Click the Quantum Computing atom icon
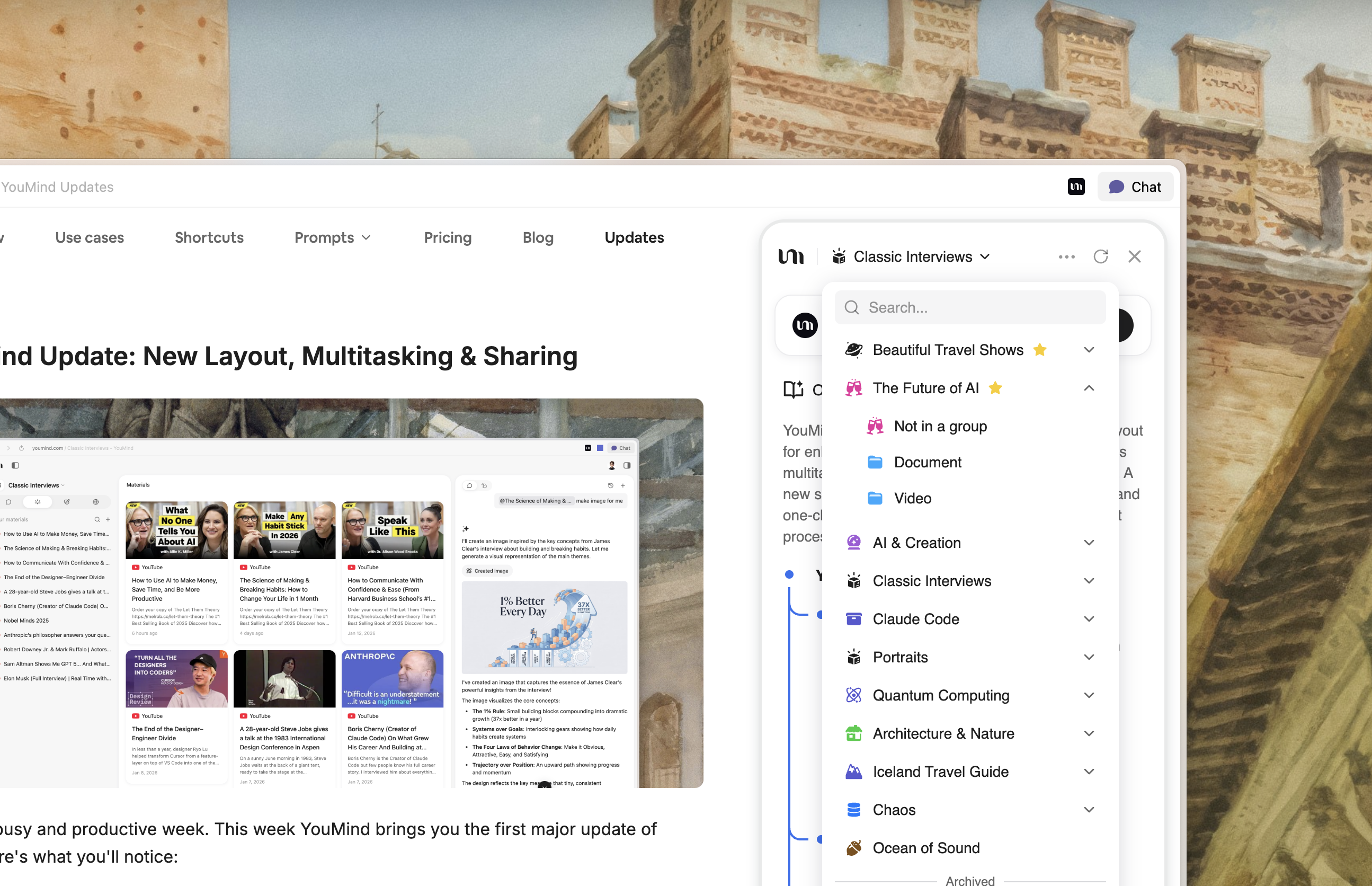Screen dimensions: 1372x886 coord(853,695)
